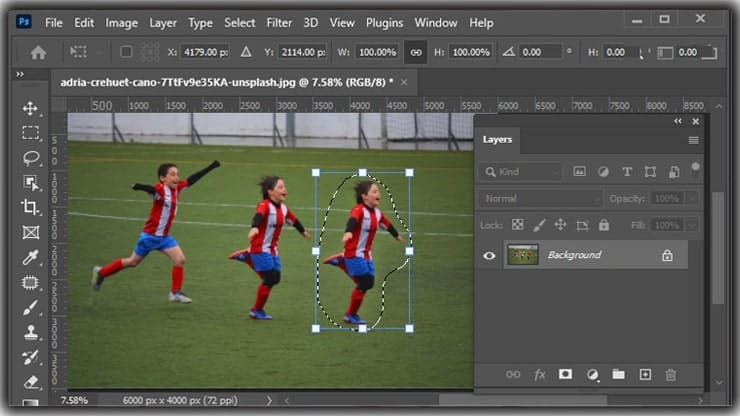This screenshot has width=740, height=416.
Task: Expand the toolbar double arrows
Action: click(x=20, y=74)
